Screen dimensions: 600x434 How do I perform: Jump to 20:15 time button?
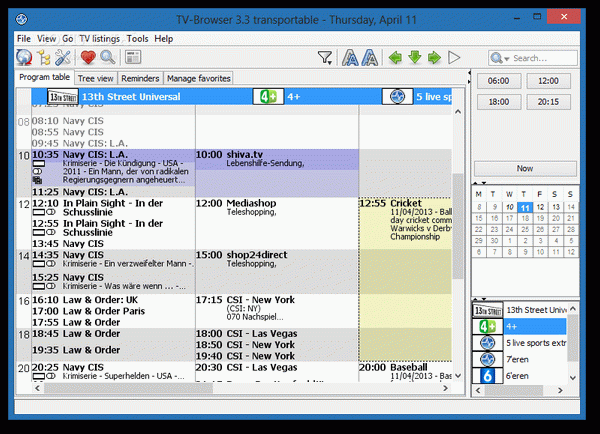(x=548, y=102)
